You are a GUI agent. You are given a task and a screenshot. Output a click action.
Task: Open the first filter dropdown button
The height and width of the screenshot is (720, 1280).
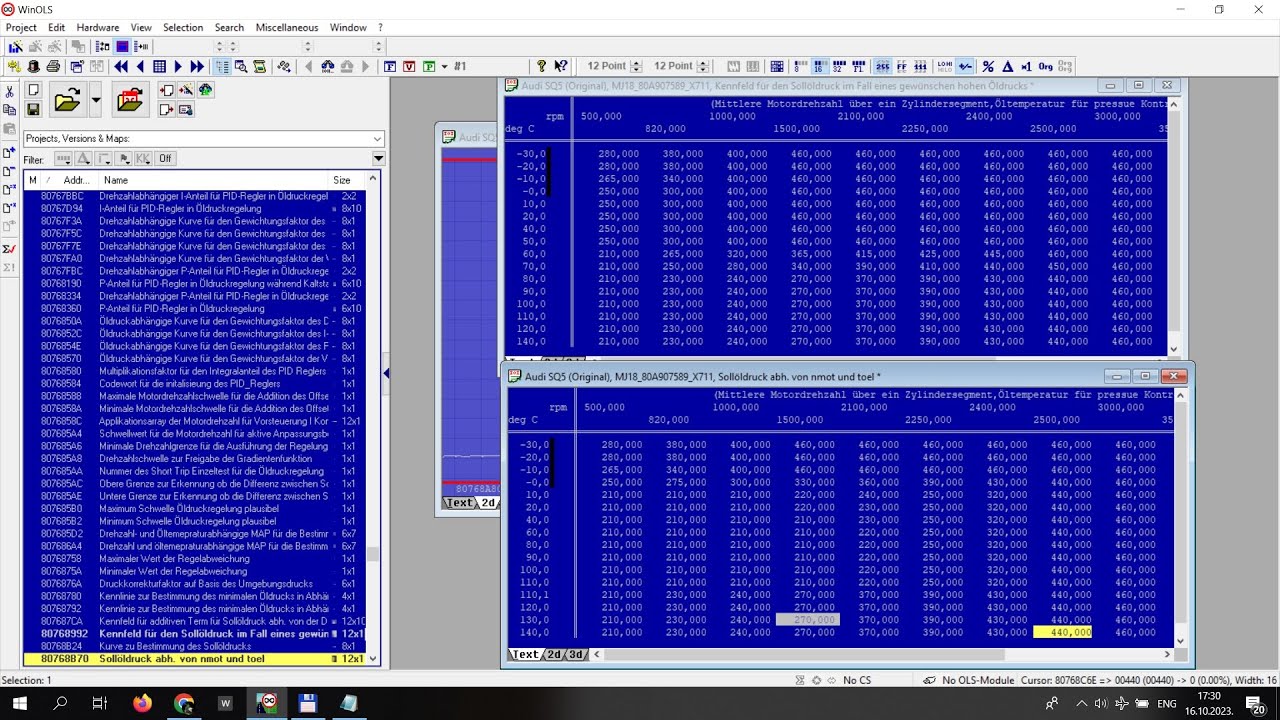[63, 158]
